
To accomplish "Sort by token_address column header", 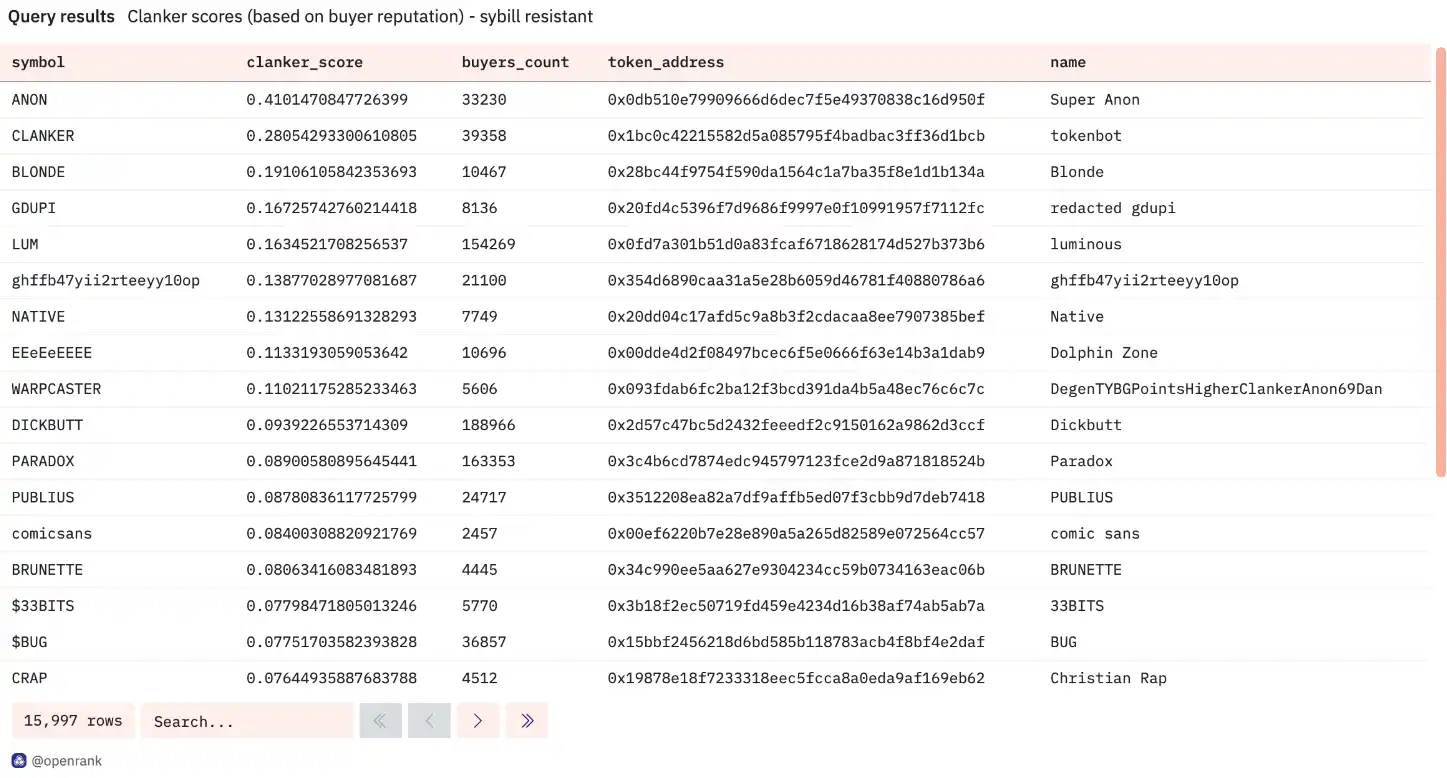I will (x=665, y=62).
